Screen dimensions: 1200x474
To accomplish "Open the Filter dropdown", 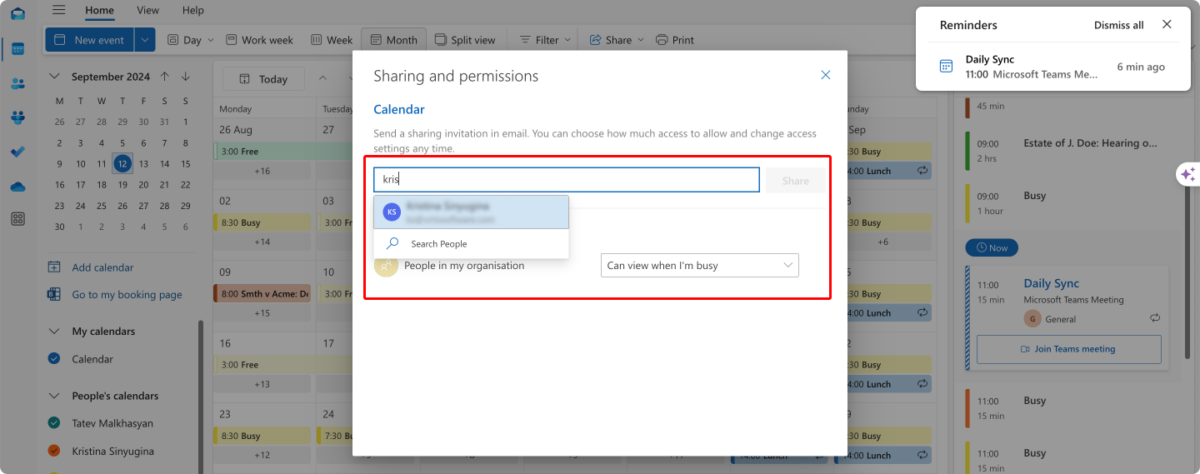I will point(545,40).
